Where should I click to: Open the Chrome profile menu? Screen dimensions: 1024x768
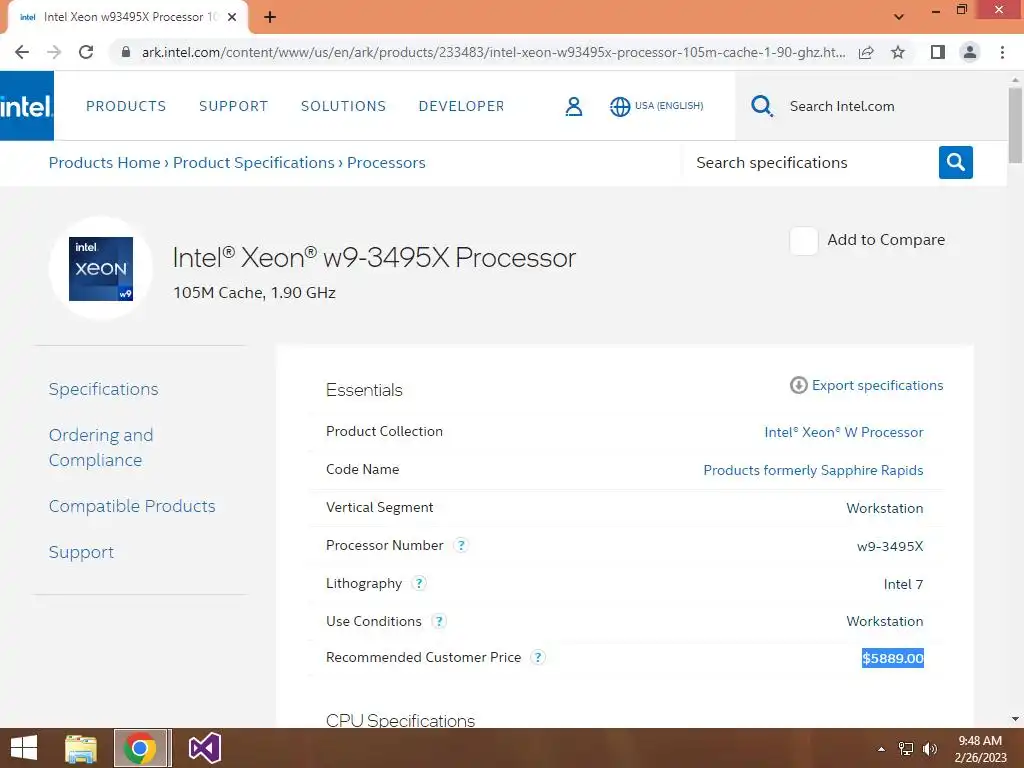(x=970, y=52)
